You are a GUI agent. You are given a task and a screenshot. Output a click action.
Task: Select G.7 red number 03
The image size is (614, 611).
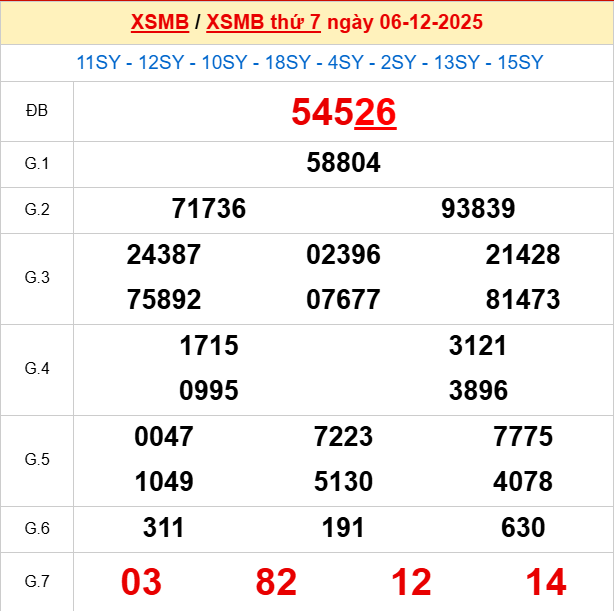(x=141, y=582)
